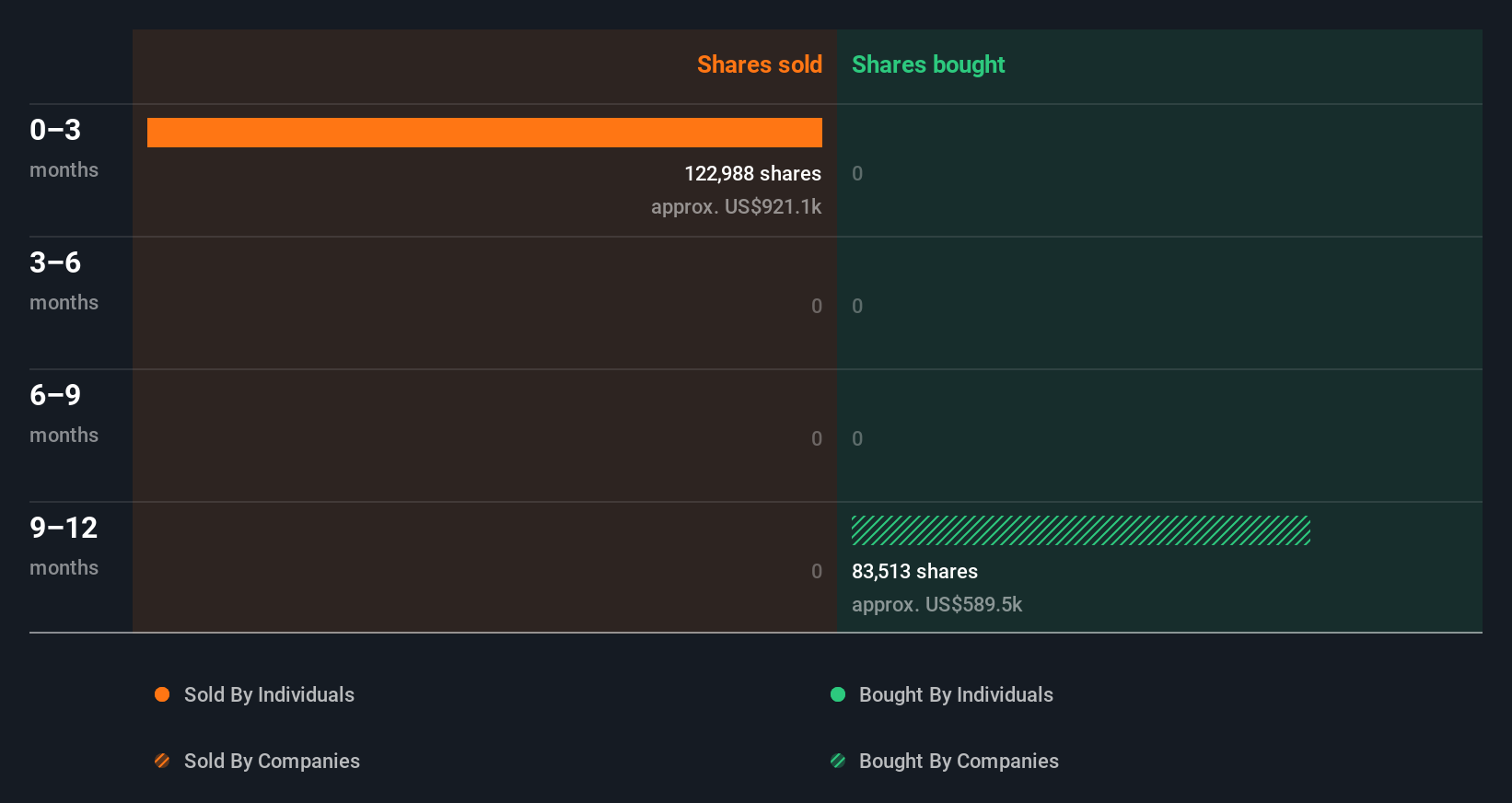Select the 9–12 months row label

point(64,545)
